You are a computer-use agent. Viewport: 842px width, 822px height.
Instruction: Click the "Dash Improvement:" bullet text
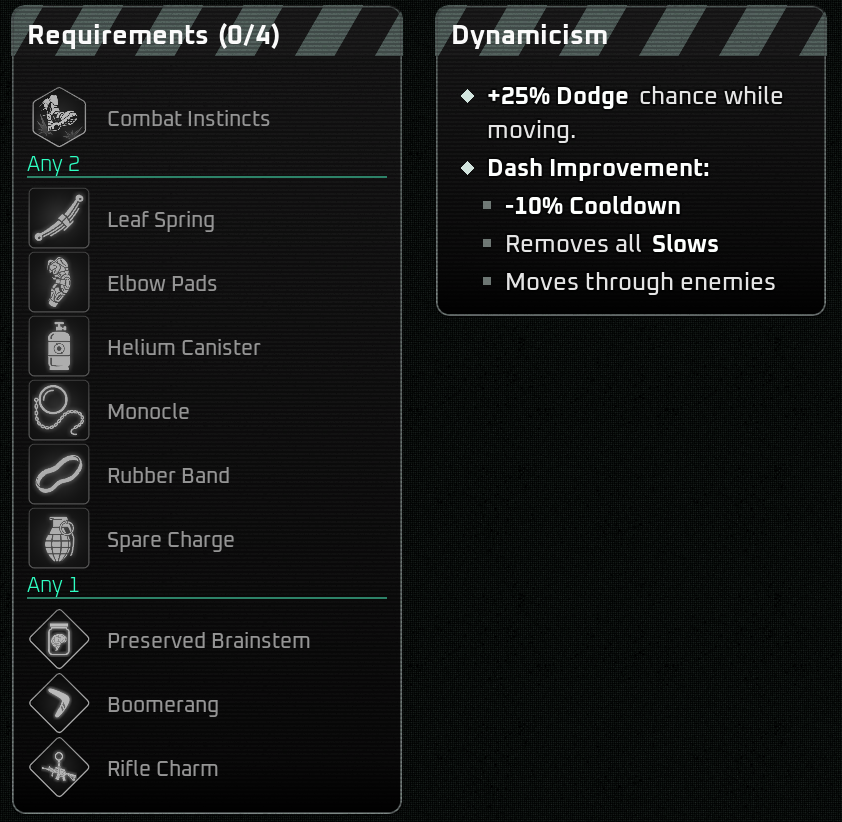[598, 168]
